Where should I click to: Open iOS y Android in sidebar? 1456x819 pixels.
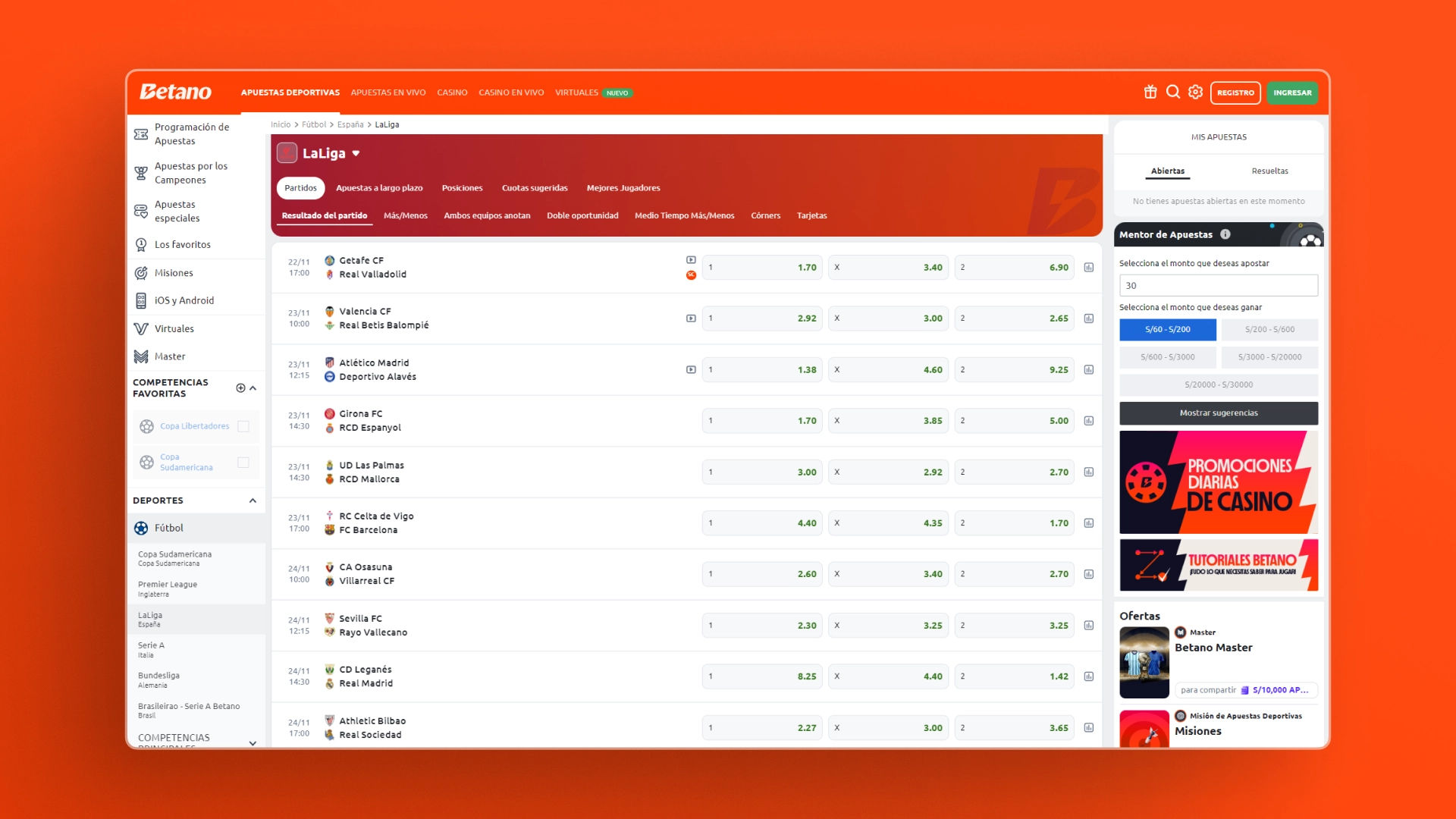(x=196, y=301)
